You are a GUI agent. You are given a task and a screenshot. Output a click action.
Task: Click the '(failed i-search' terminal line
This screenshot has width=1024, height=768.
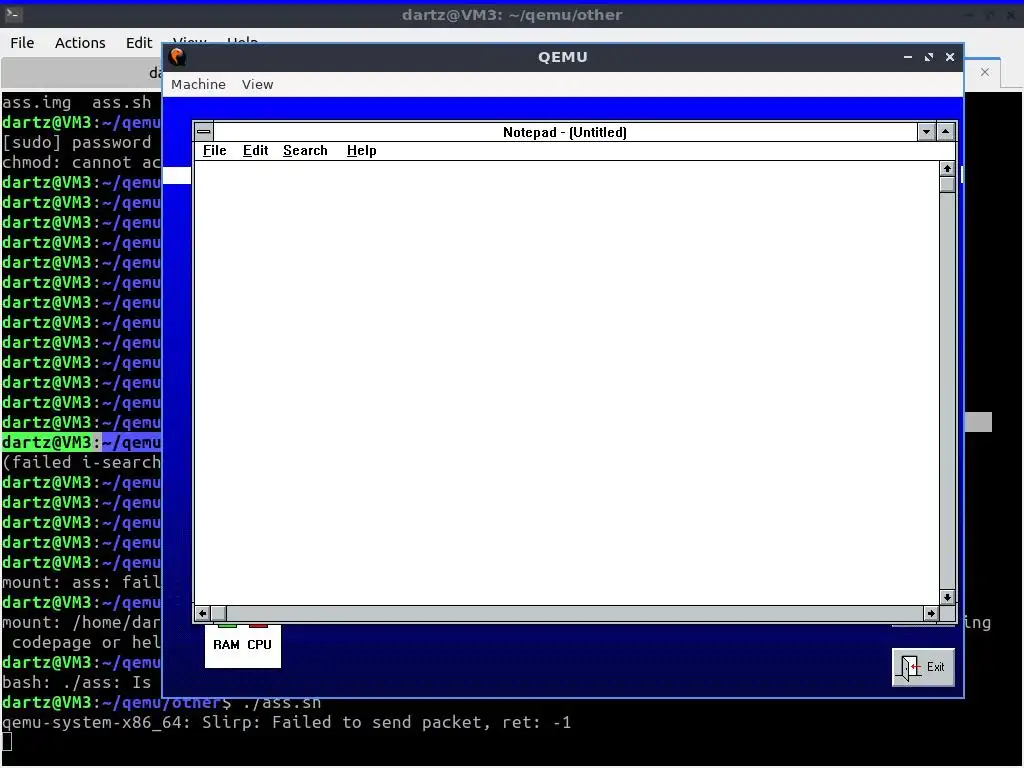(81, 462)
